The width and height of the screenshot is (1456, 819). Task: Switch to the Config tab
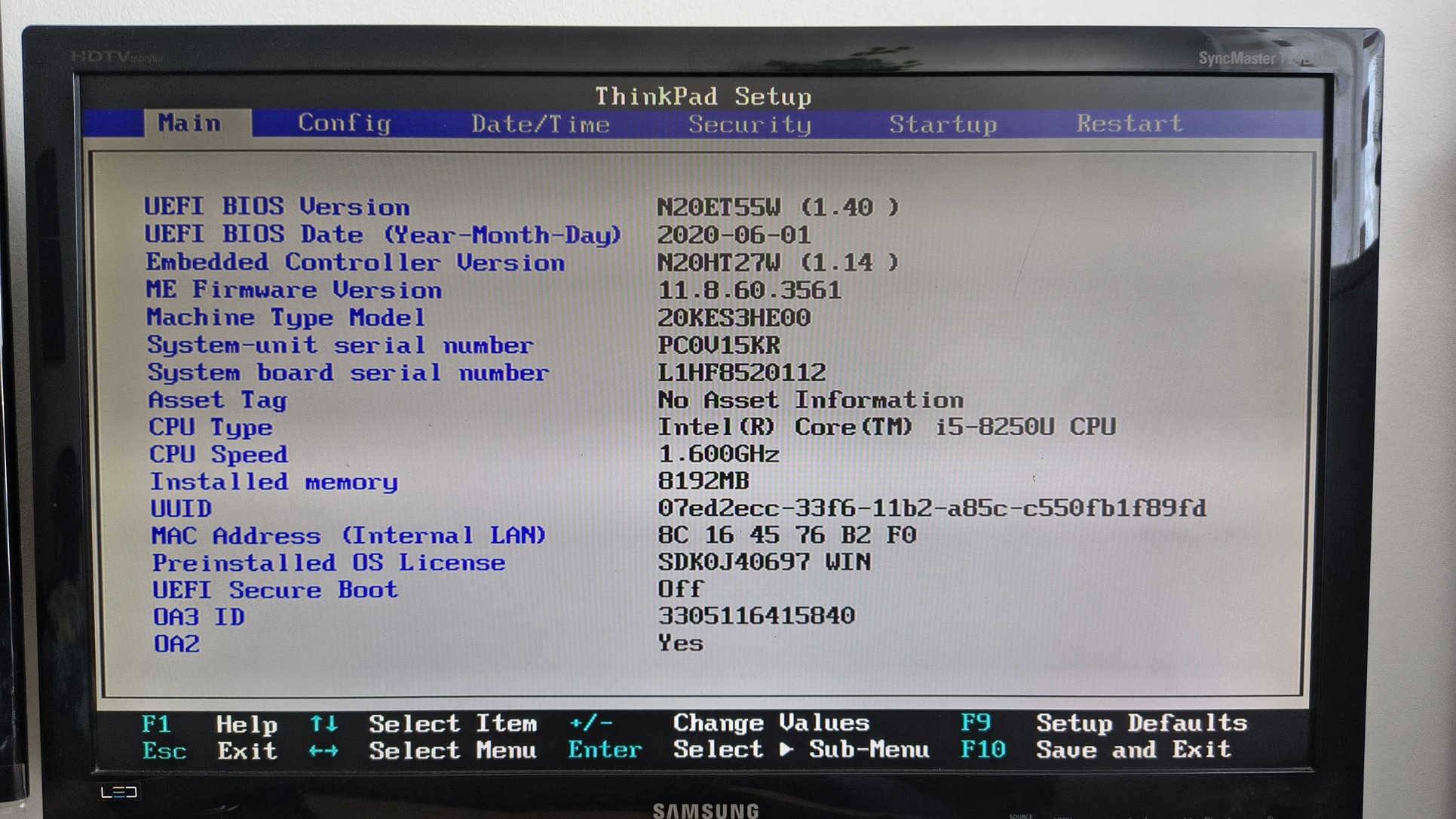(x=344, y=123)
